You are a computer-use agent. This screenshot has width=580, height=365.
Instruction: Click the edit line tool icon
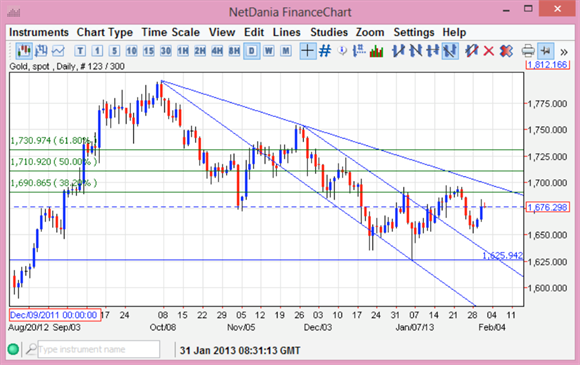coord(471,51)
